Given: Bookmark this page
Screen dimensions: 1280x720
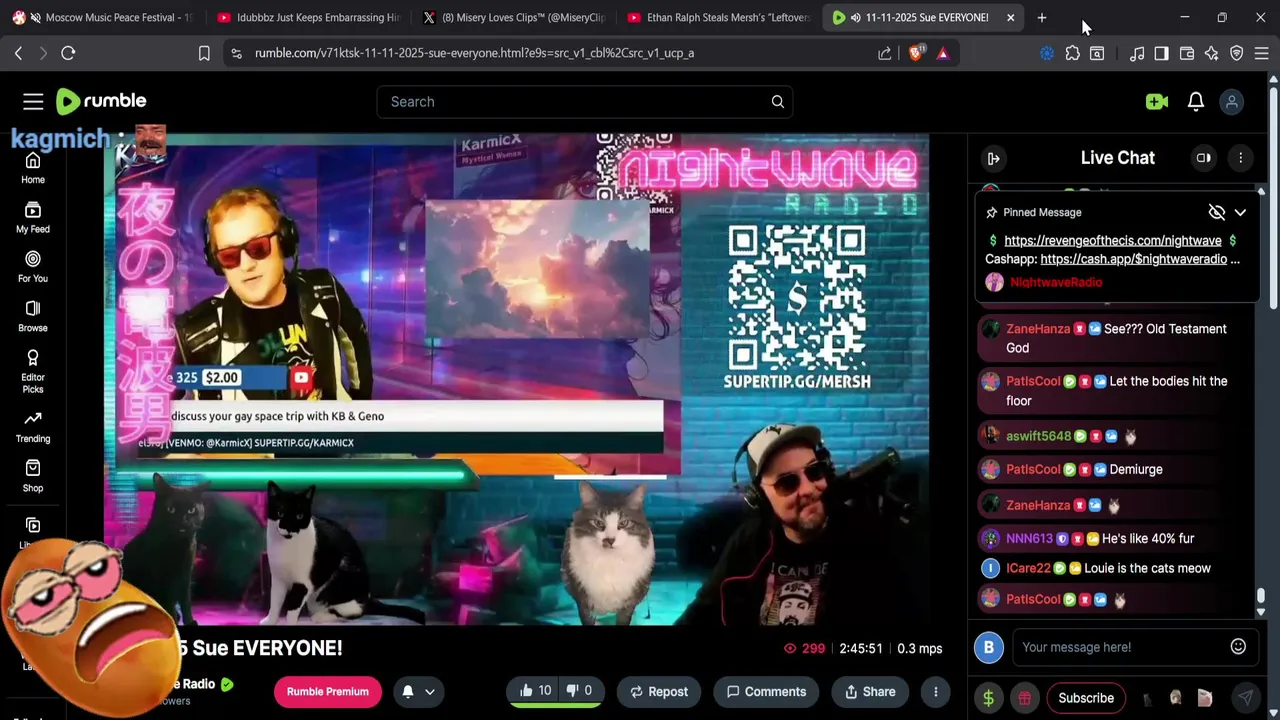Looking at the screenshot, I should (x=204, y=53).
